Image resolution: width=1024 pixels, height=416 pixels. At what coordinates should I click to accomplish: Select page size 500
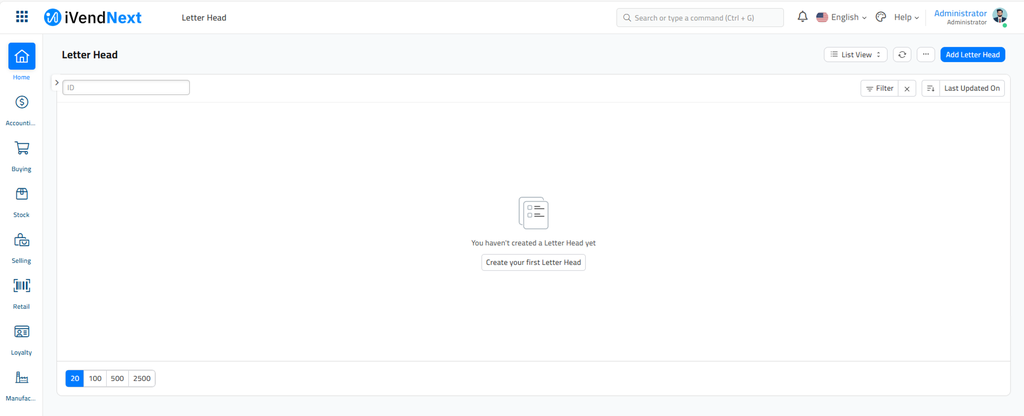click(118, 378)
